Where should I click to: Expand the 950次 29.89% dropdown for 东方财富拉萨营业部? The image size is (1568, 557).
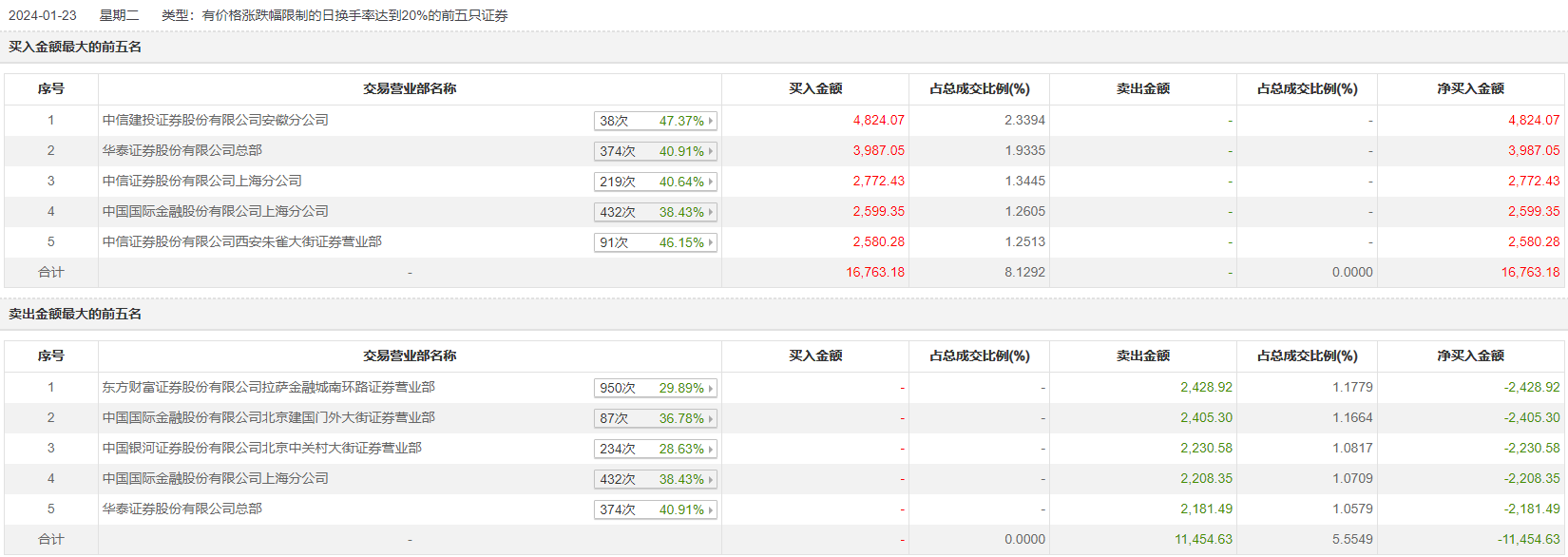point(655,388)
